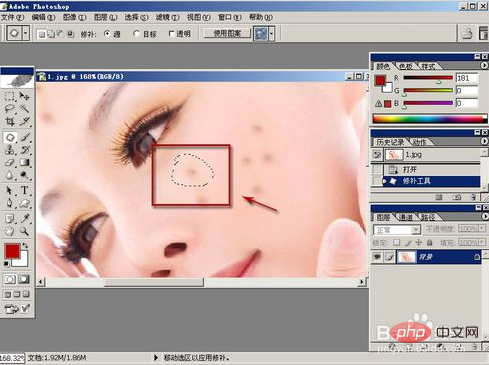Open tool preset picker arrow beside Patch icon
Viewport: 489px width, 365px height.
[x=26, y=33]
